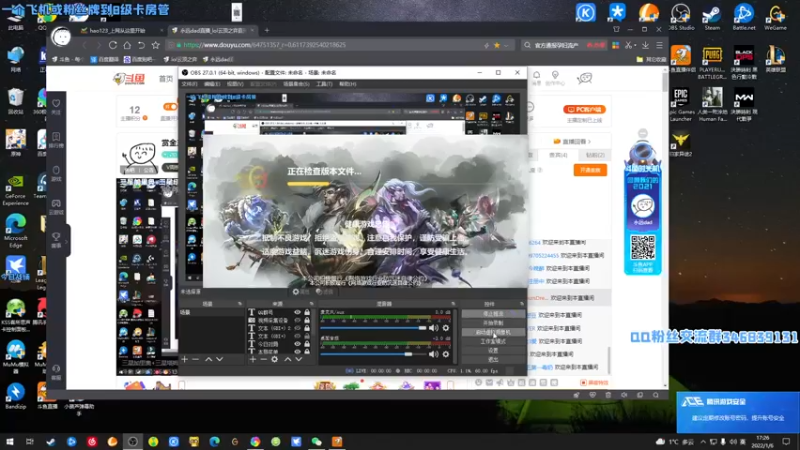The image size is (800, 450).
Task: Pop out the 场景 dock with its header icon
Action: 240,304
